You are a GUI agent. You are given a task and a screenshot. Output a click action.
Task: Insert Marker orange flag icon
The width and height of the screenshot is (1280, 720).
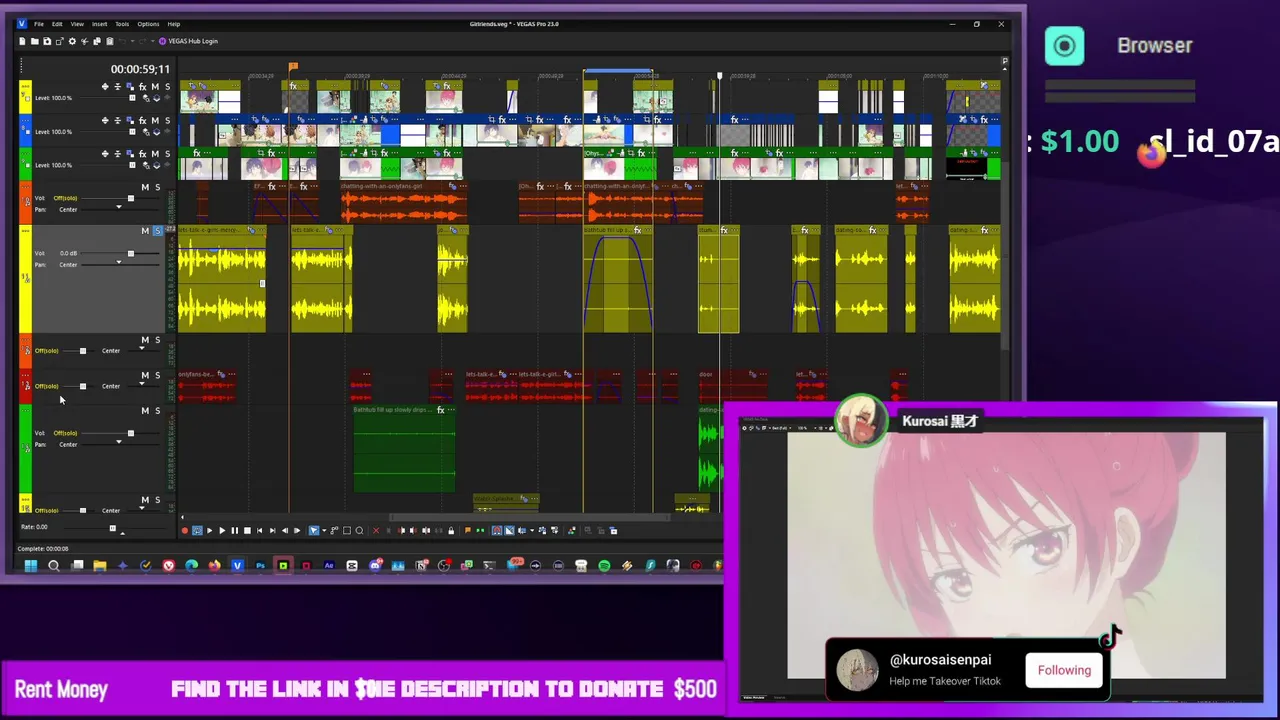pos(468,530)
